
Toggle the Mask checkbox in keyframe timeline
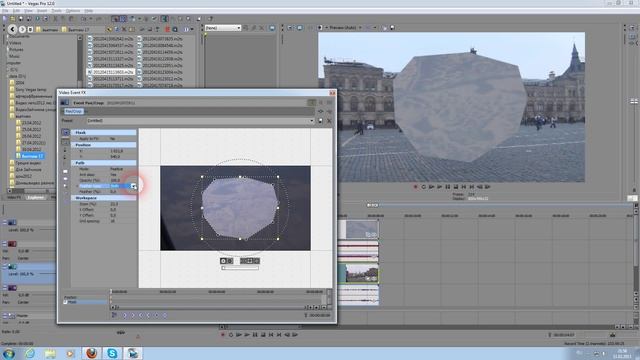coord(65,302)
